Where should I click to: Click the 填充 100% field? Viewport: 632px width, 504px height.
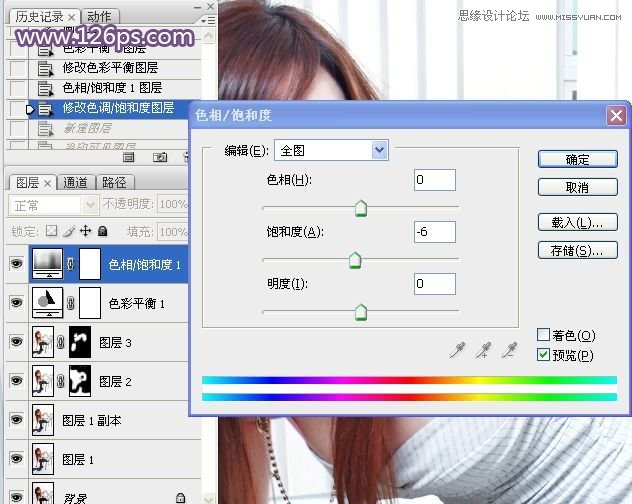click(173, 232)
